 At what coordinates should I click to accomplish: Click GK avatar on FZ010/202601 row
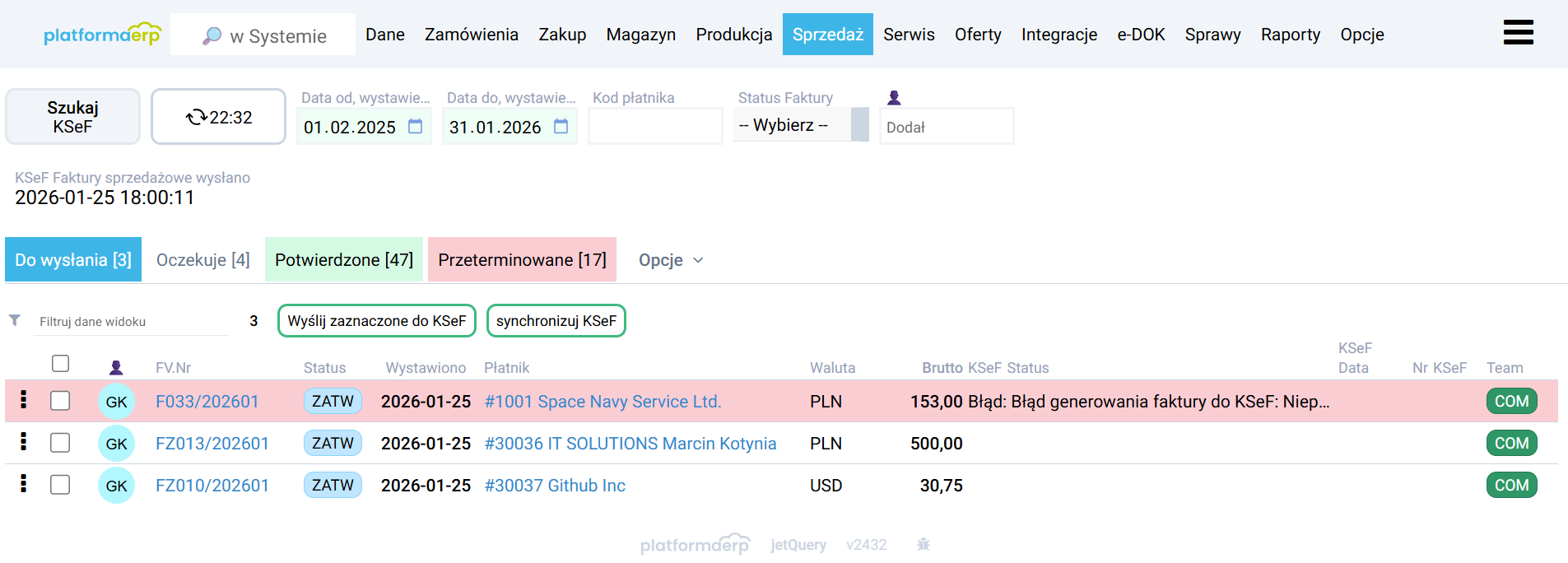tap(116, 486)
